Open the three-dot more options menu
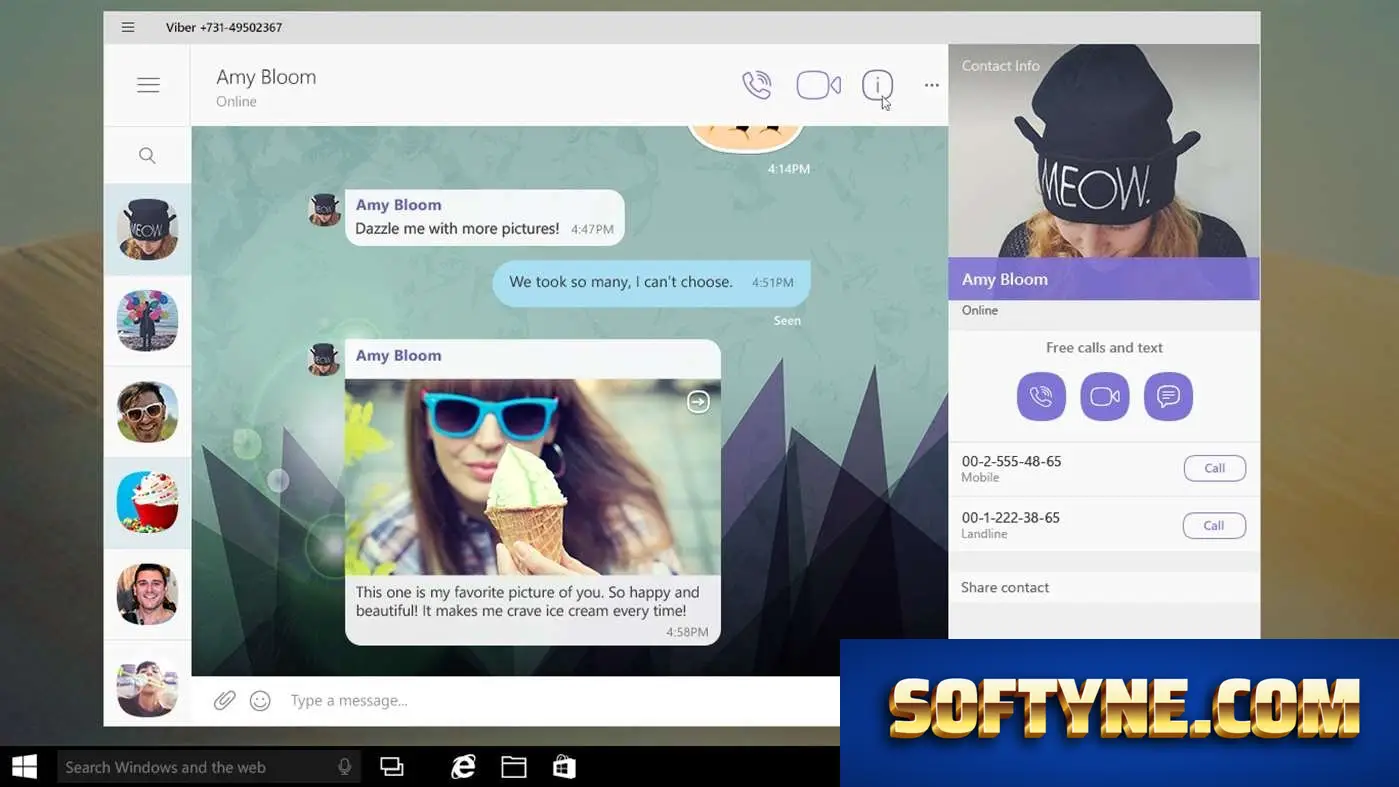 pyautogui.click(x=932, y=85)
